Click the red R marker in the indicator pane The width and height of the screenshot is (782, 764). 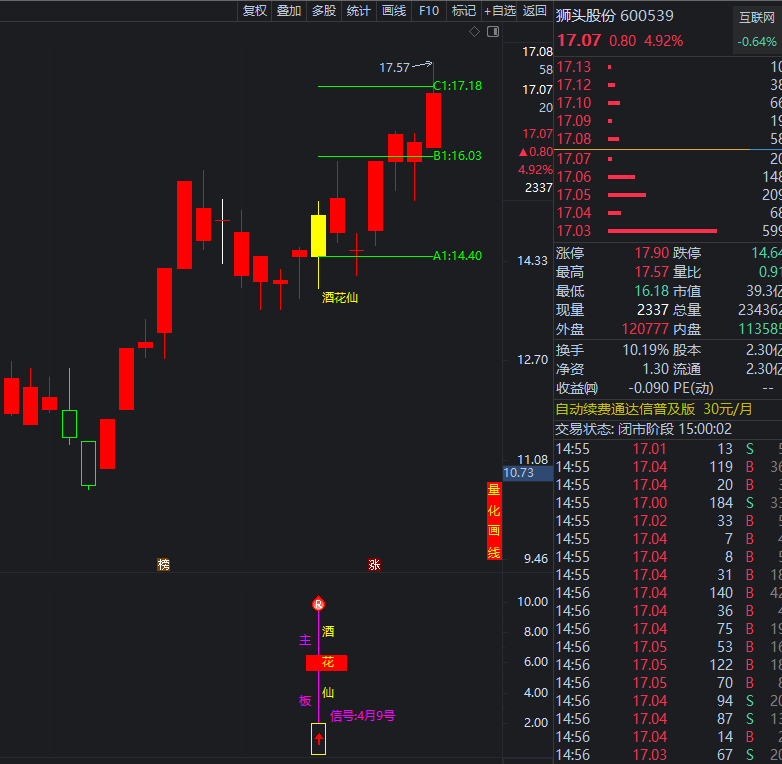tap(319, 604)
